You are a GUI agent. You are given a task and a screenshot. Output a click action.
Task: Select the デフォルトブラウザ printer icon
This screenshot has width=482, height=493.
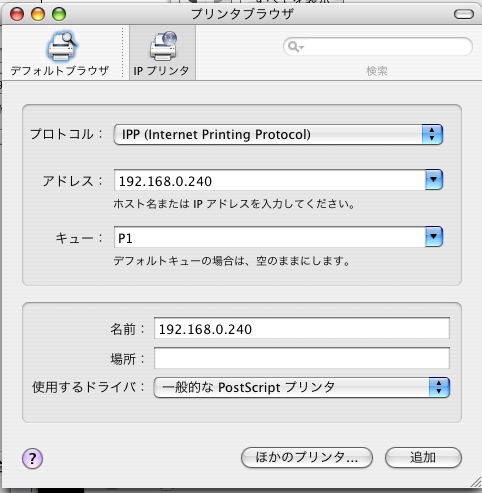(61, 46)
